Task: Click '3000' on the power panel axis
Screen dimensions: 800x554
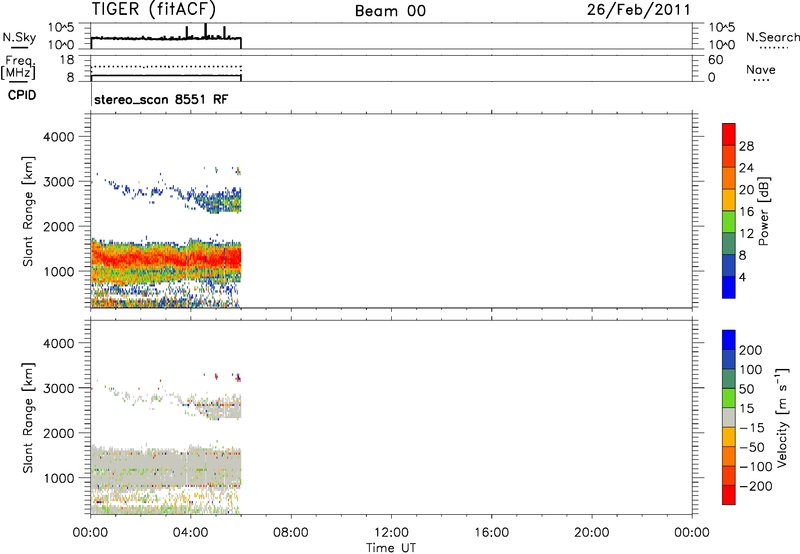Action: click(x=58, y=182)
